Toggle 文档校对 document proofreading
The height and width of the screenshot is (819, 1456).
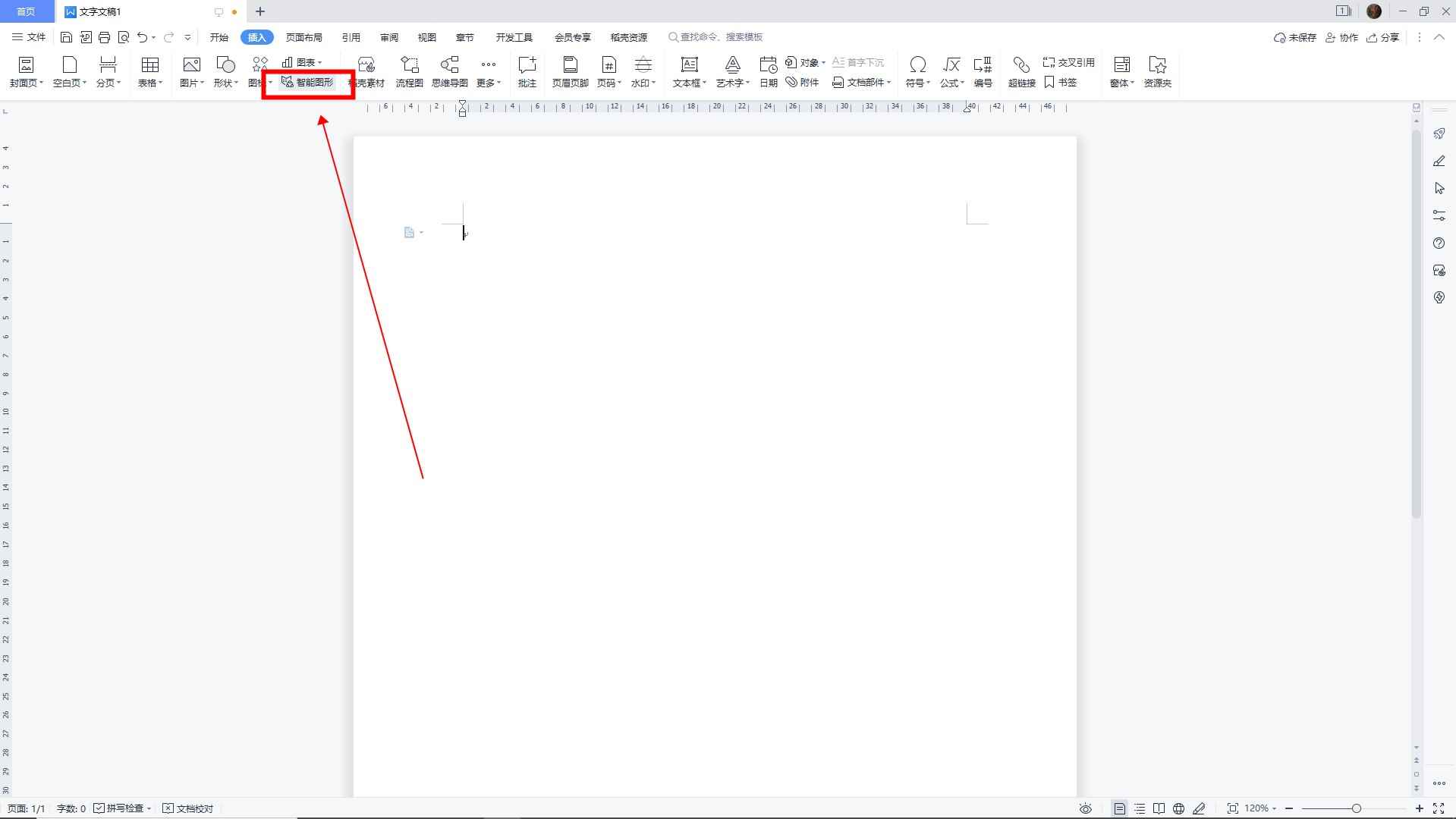pyautogui.click(x=188, y=808)
